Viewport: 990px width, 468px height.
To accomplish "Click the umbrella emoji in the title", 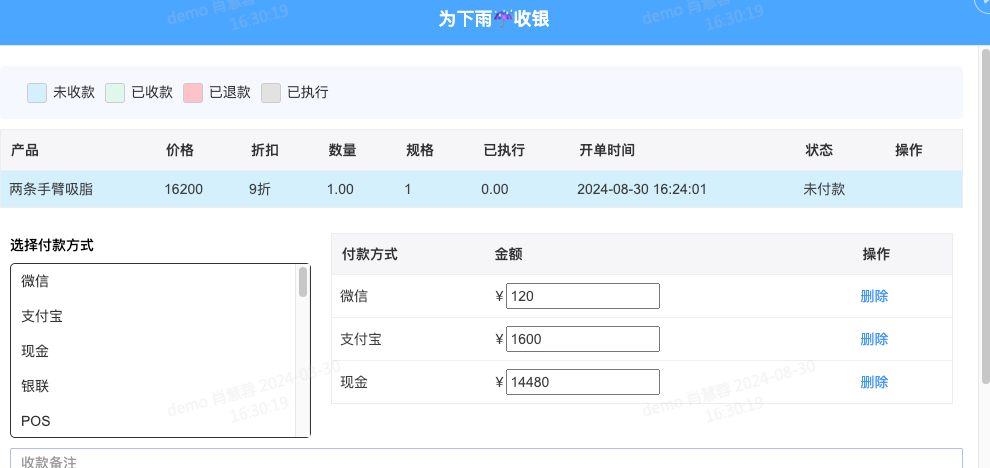I will pos(503,18).
